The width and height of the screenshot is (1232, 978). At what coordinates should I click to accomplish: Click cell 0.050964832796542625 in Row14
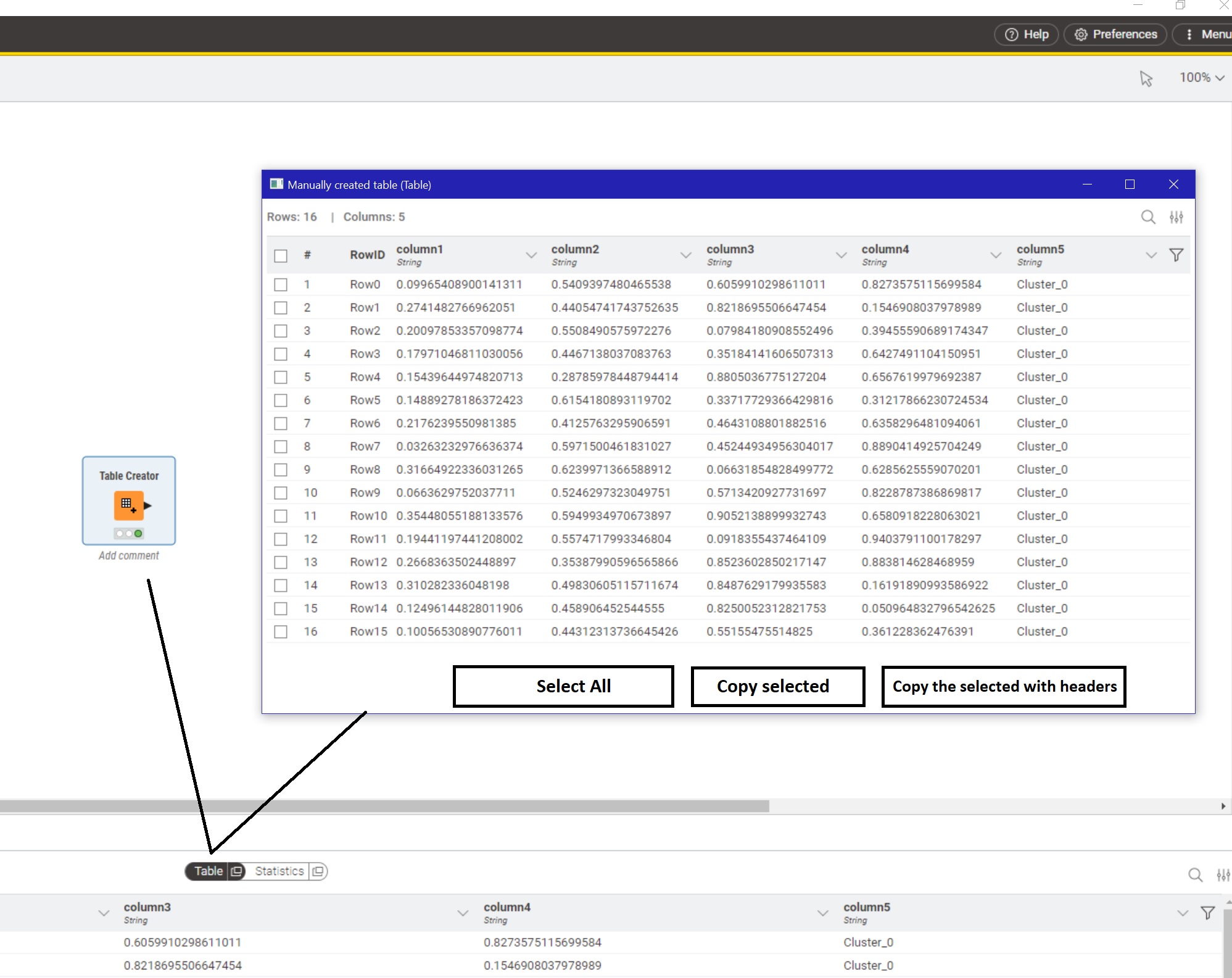(x=928, y=608)
